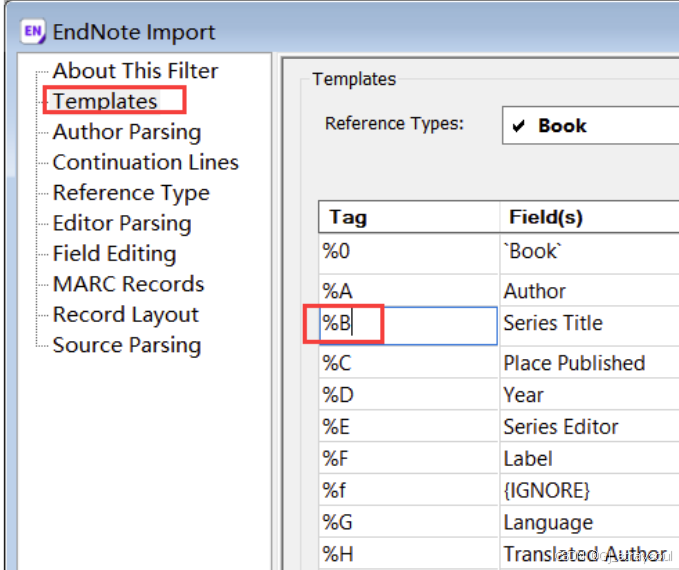Click the %B tag input field
The image size is (679, 570).
coord(408,326)
